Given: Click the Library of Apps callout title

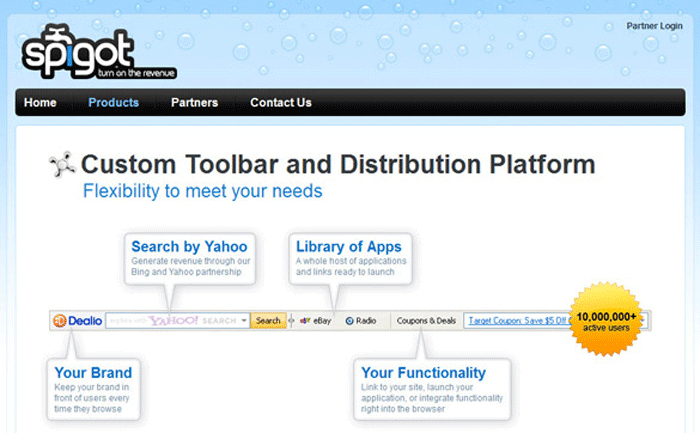Looking at the screenshot, I should click(x=348, y=246).
